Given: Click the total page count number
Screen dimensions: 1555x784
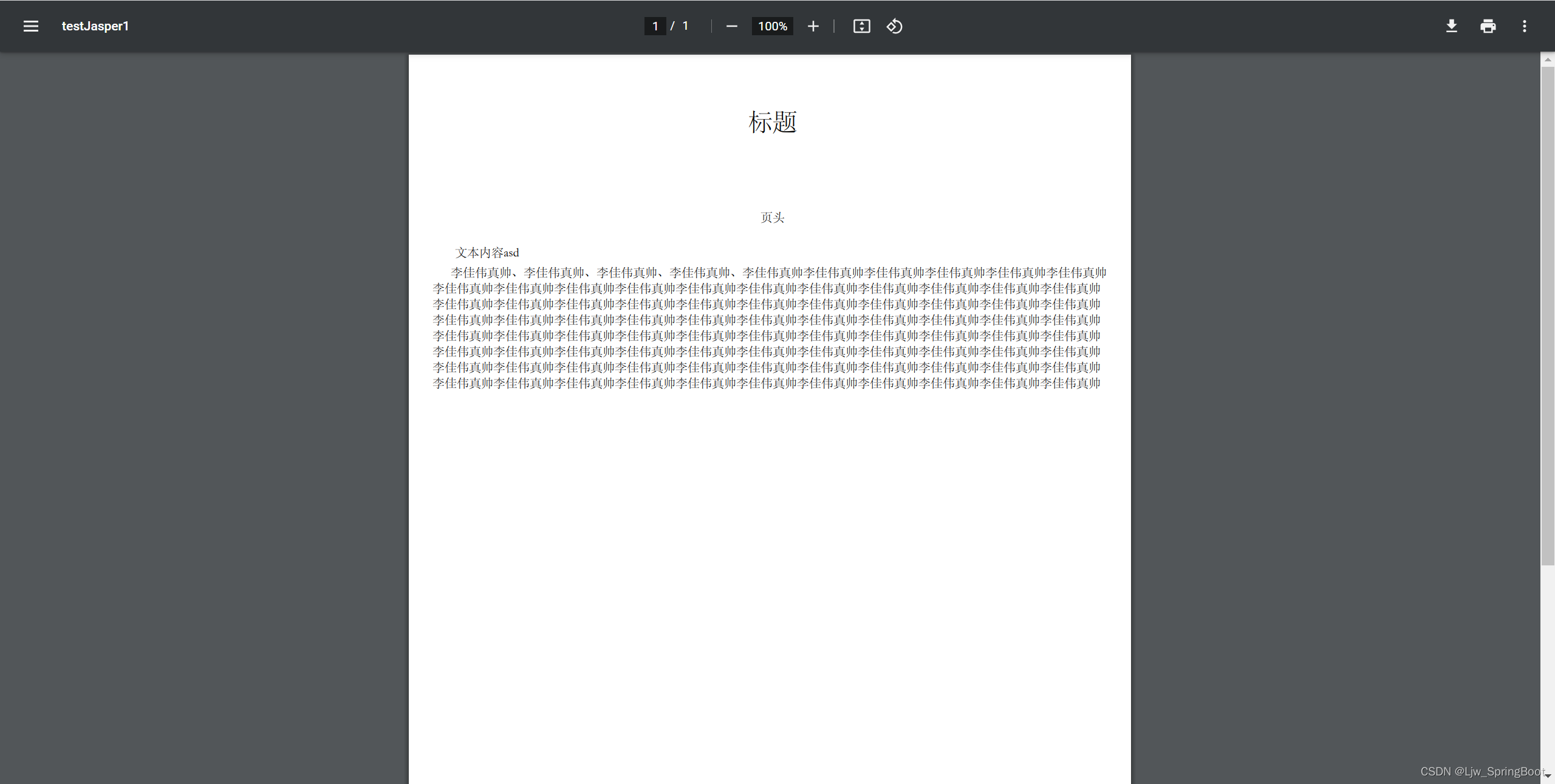Looking at the screenshot, I should click(x=685, y=26).
